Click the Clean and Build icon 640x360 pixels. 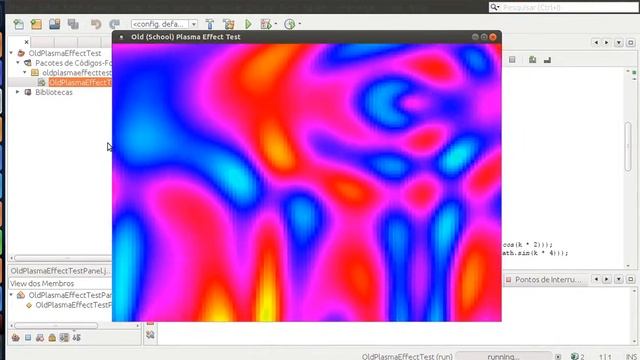coord(229,24)
